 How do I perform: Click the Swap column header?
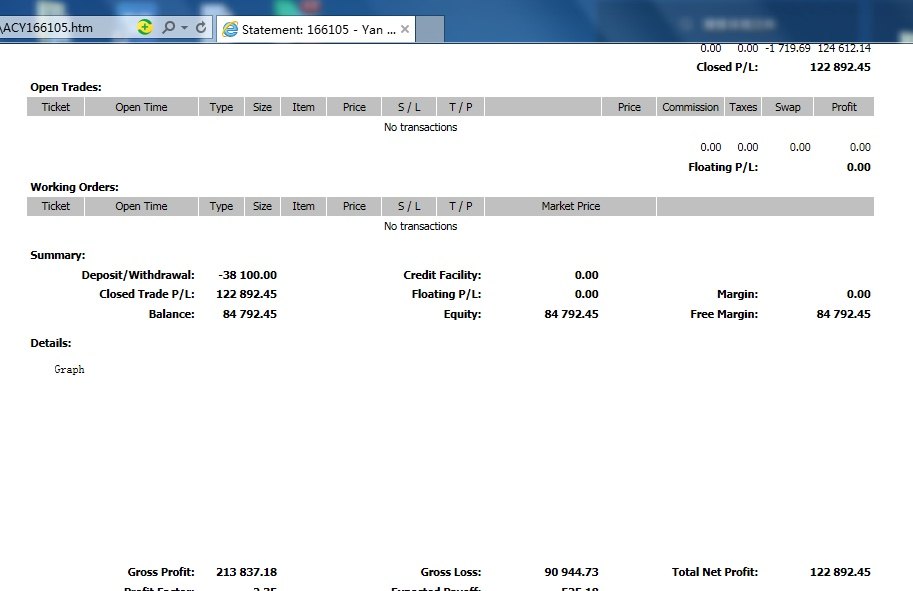(787, 107)
